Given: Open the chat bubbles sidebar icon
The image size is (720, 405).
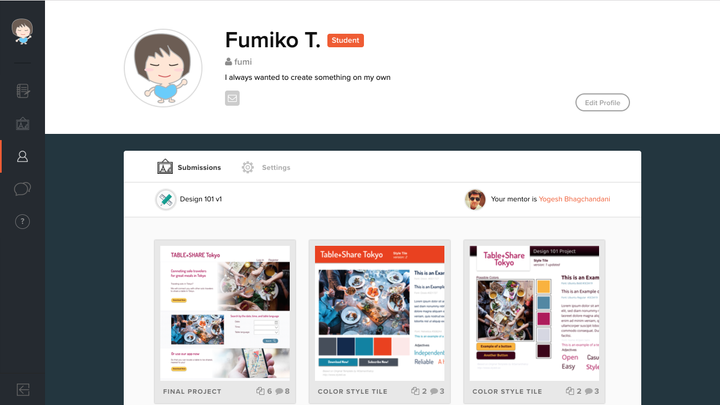Looking at the screenshot, I should (x=22, y=189).
